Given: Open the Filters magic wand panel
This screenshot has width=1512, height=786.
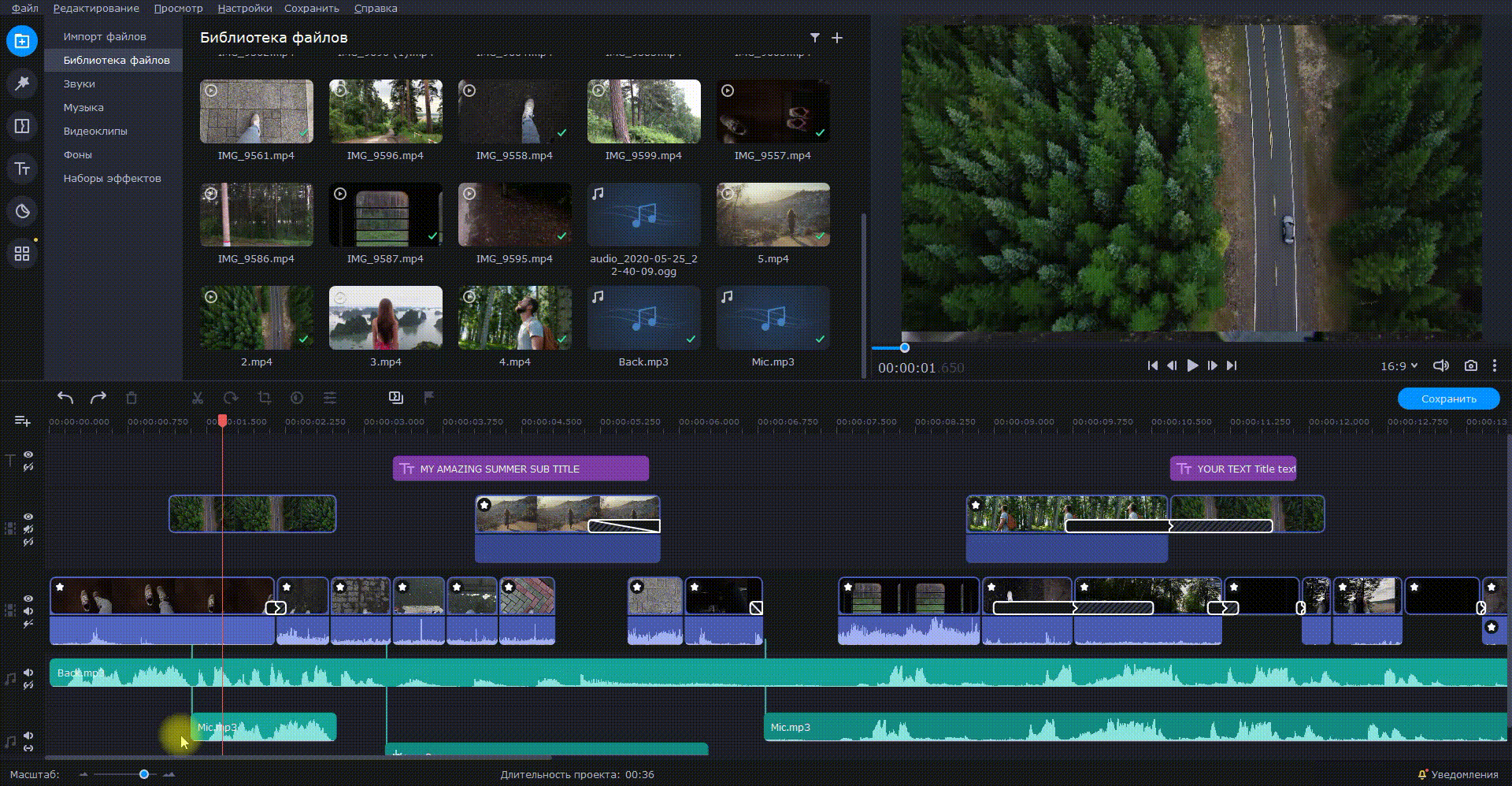Looking at the screenshot, I should coord(22,83).
